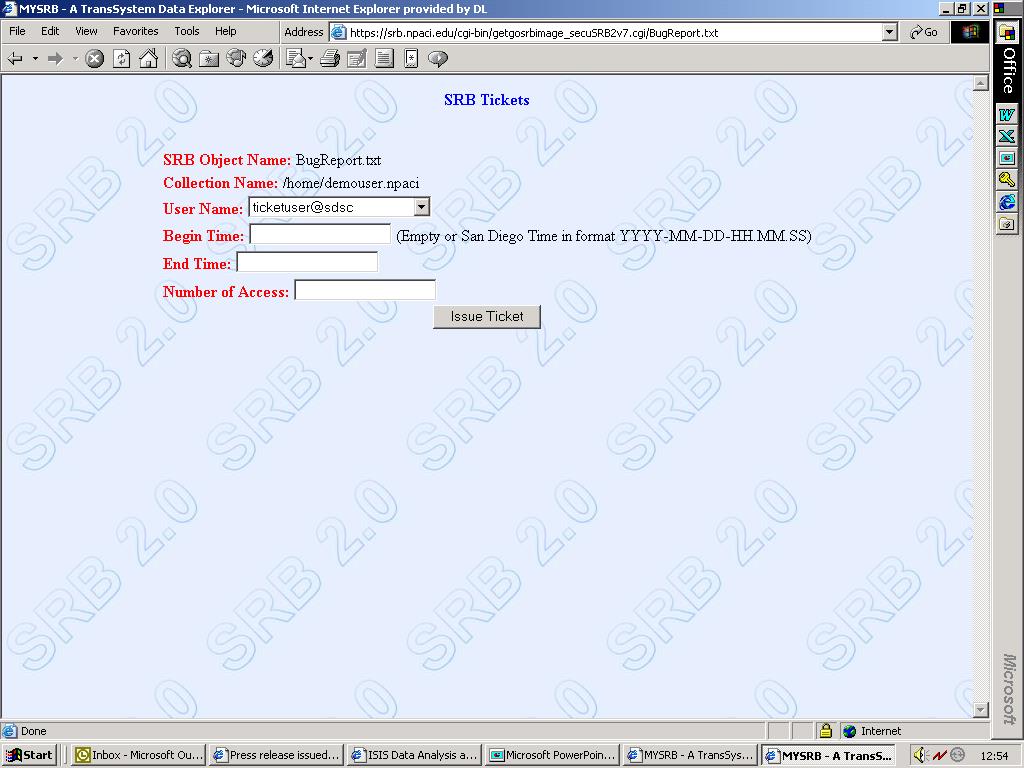The image size is (1024, 768).
Task: Expand the Mail button dropdown arrow
Action: (x=310, y=59)
